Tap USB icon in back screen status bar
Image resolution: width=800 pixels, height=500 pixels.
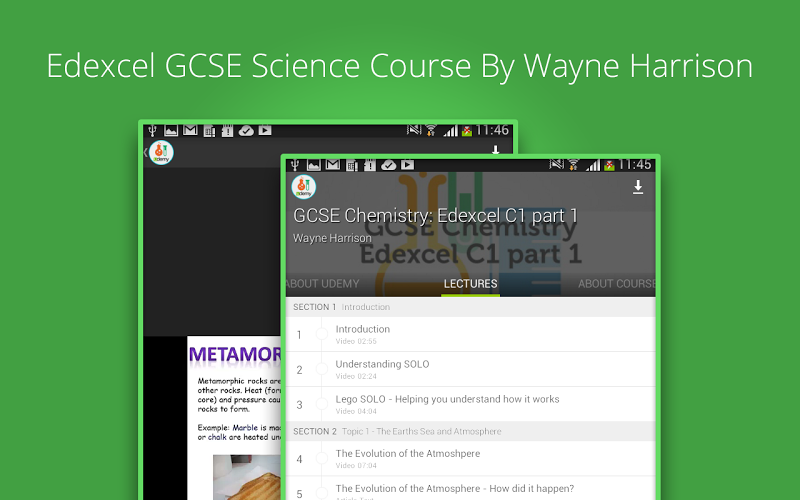(153, 131)
